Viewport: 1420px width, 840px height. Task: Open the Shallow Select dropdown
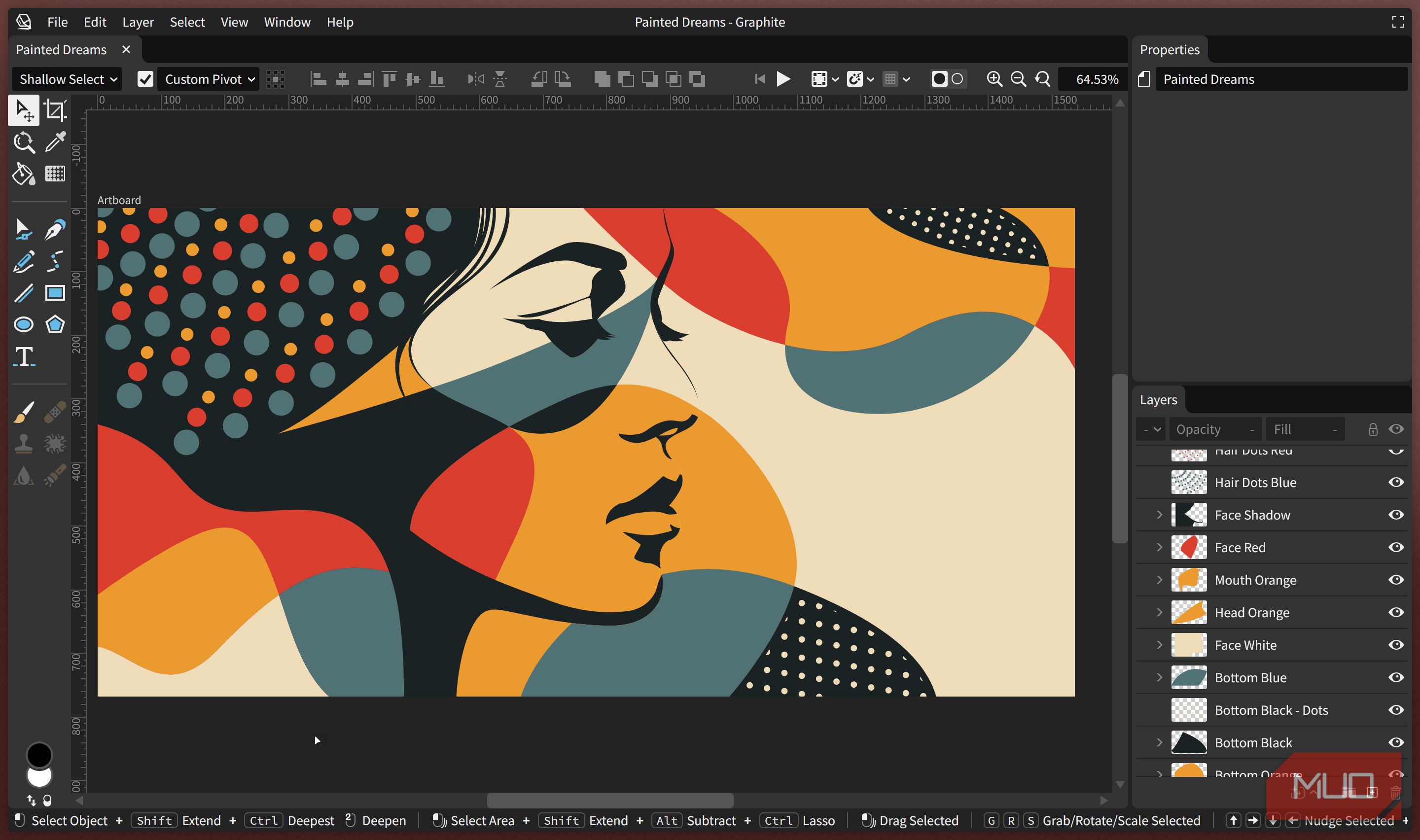[67, 79]
